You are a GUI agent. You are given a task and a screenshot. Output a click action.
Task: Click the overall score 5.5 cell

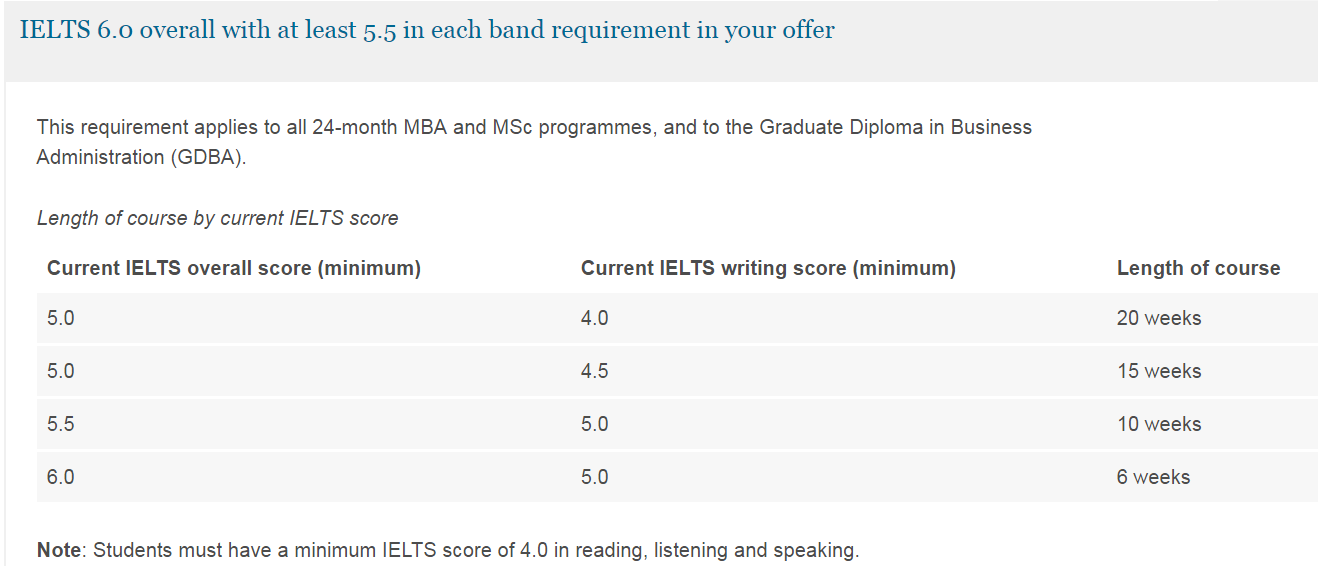[60, 424]
